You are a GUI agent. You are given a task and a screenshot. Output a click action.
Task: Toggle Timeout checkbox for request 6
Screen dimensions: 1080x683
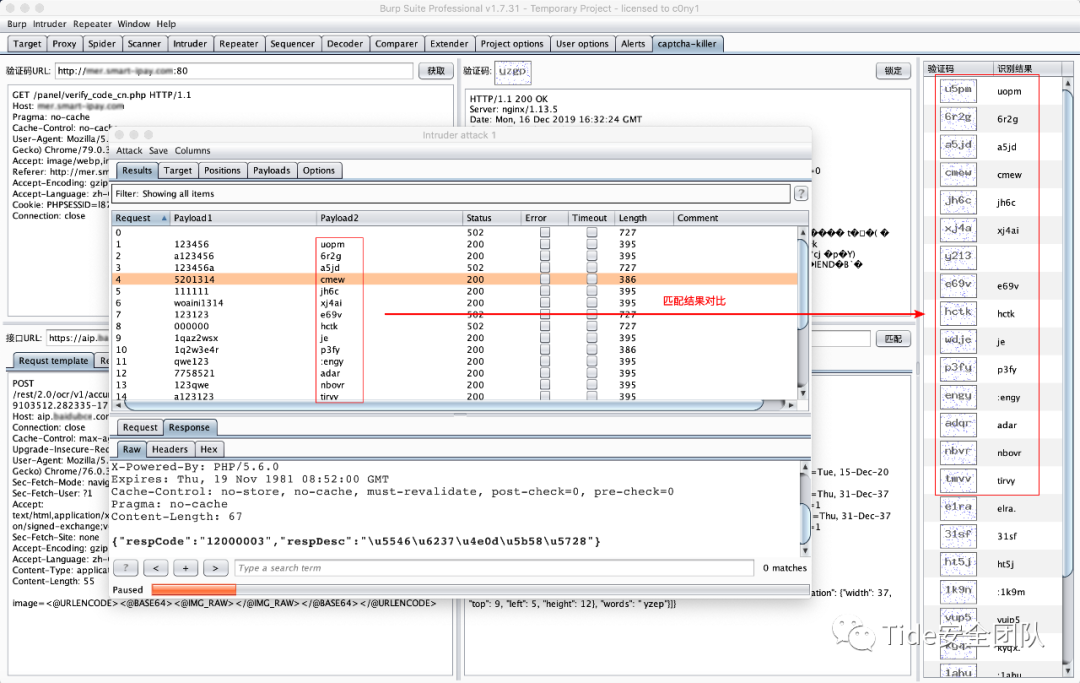point(592,303)
